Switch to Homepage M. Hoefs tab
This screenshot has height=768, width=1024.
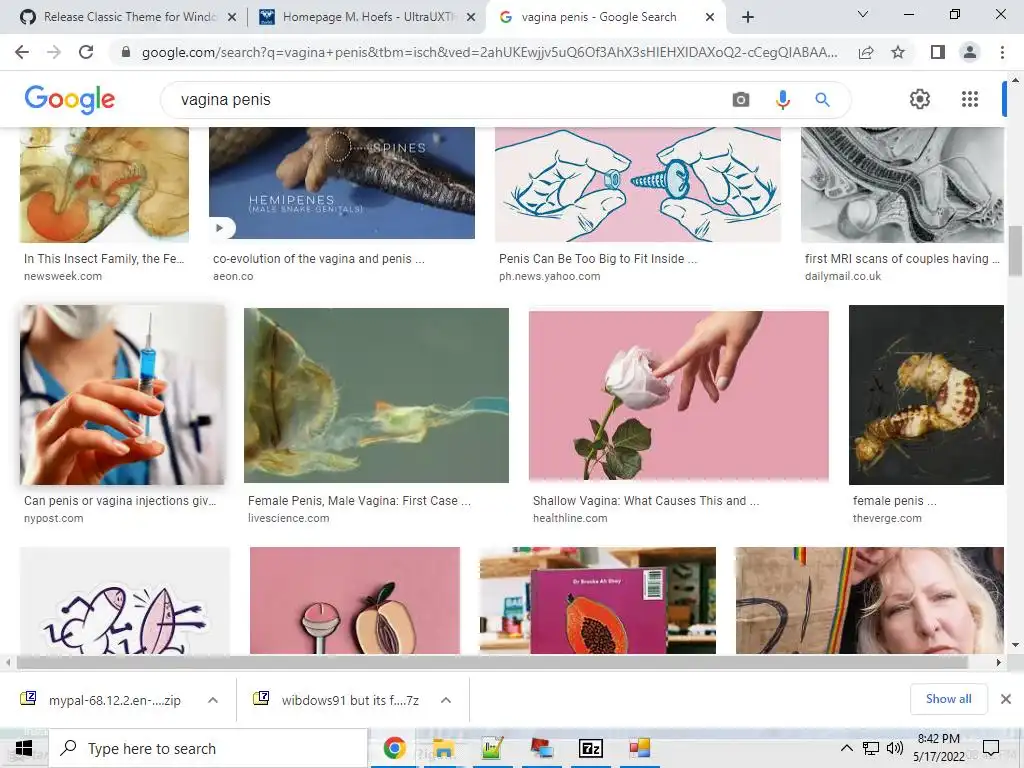point(369,17)
